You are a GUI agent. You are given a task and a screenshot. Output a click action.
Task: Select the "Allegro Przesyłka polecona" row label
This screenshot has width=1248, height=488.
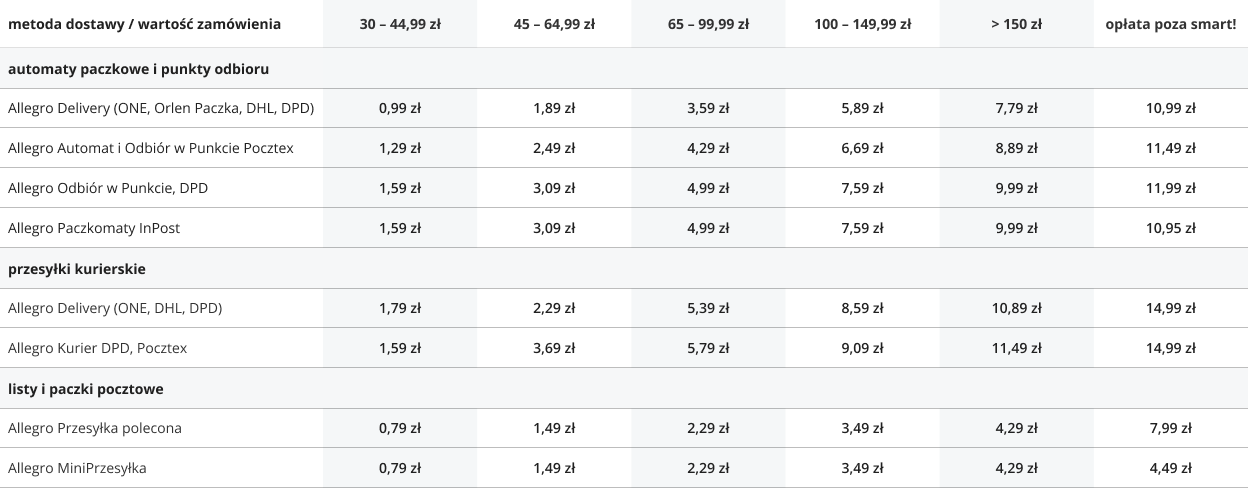coord(94,428)
